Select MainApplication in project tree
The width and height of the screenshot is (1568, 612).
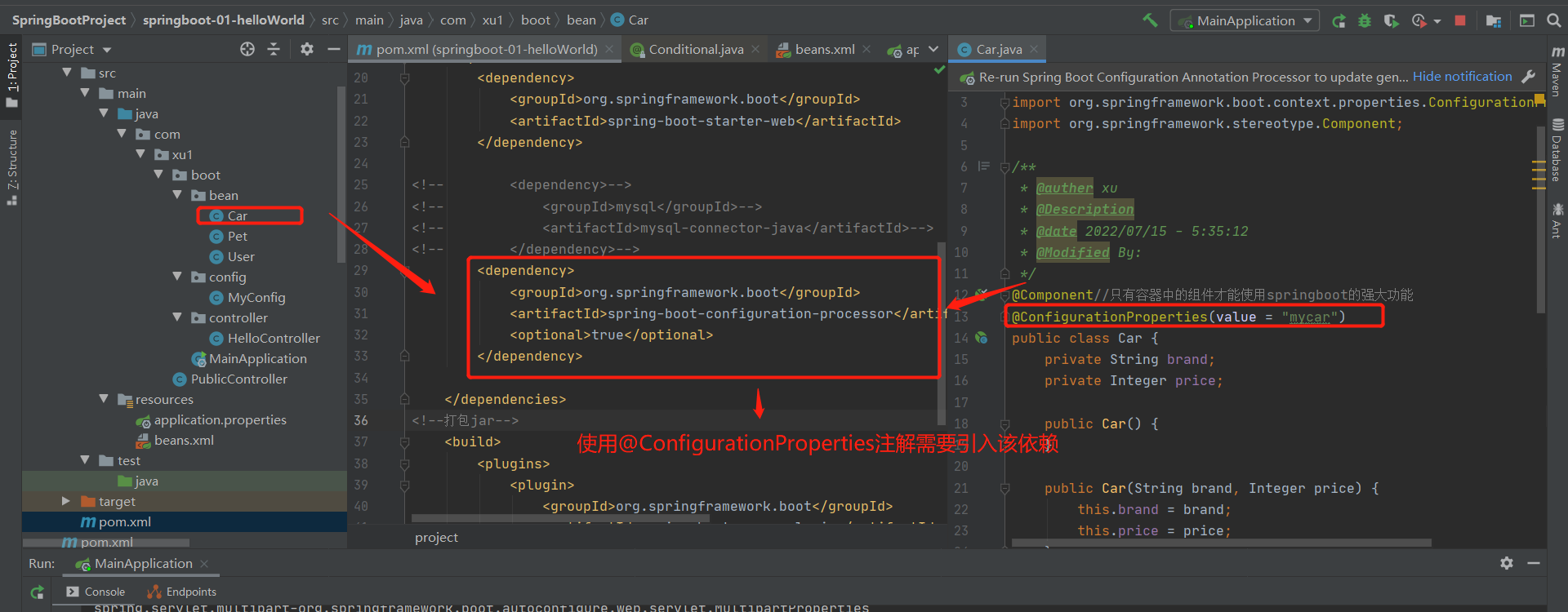pyautogui.click(x=249, y=358)
